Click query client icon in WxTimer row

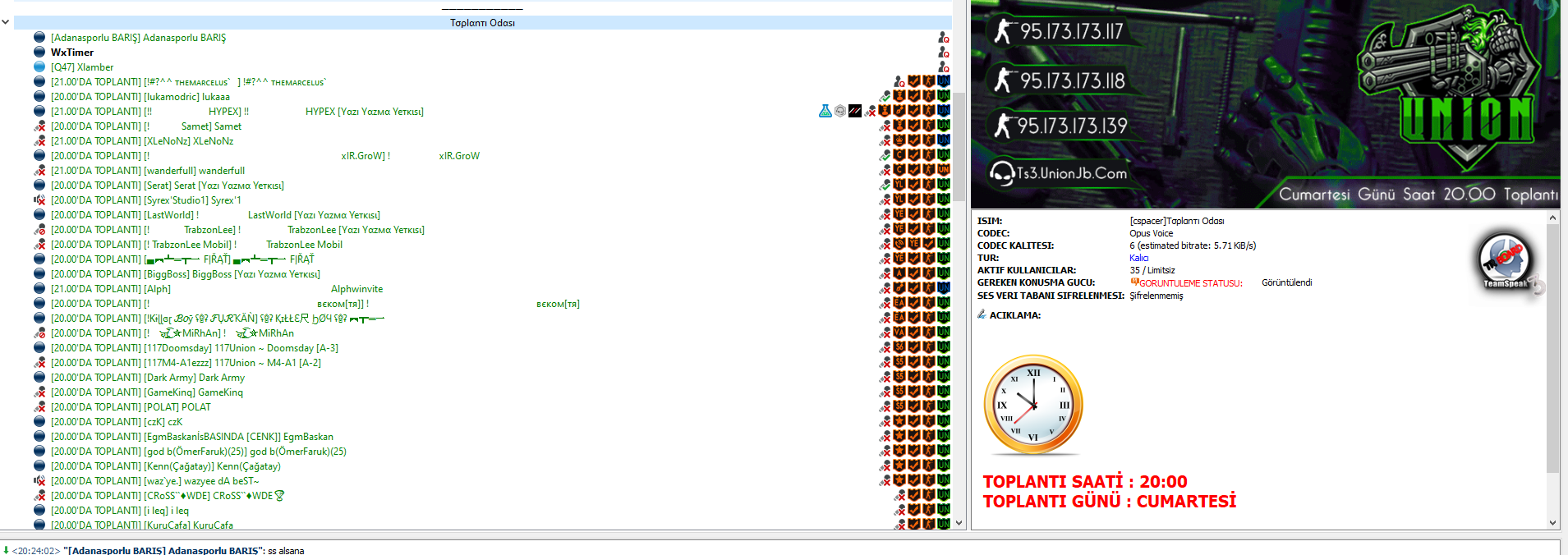[x=944, y=53]
